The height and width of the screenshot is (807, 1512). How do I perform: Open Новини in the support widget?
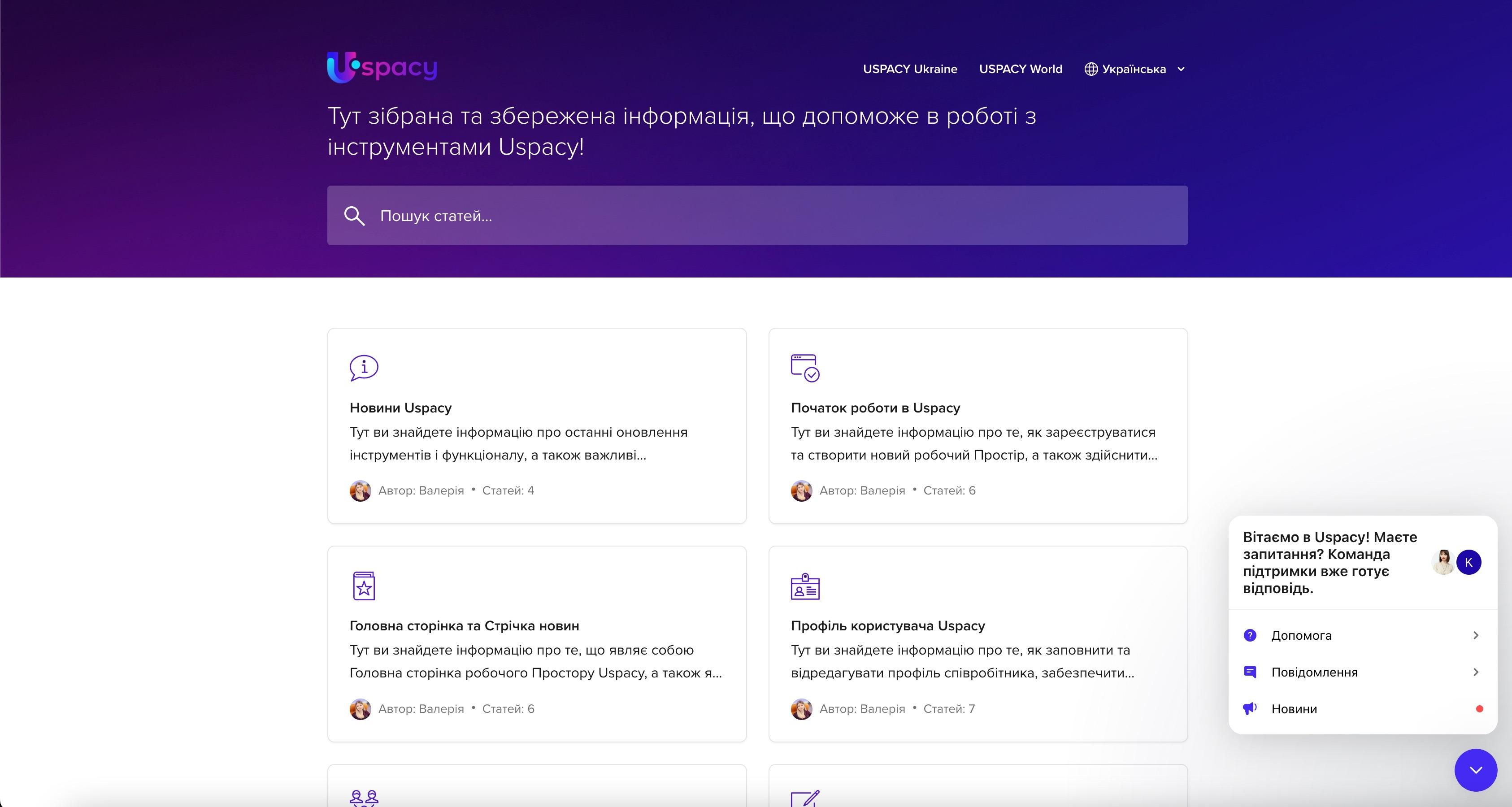coord(1294,709)
